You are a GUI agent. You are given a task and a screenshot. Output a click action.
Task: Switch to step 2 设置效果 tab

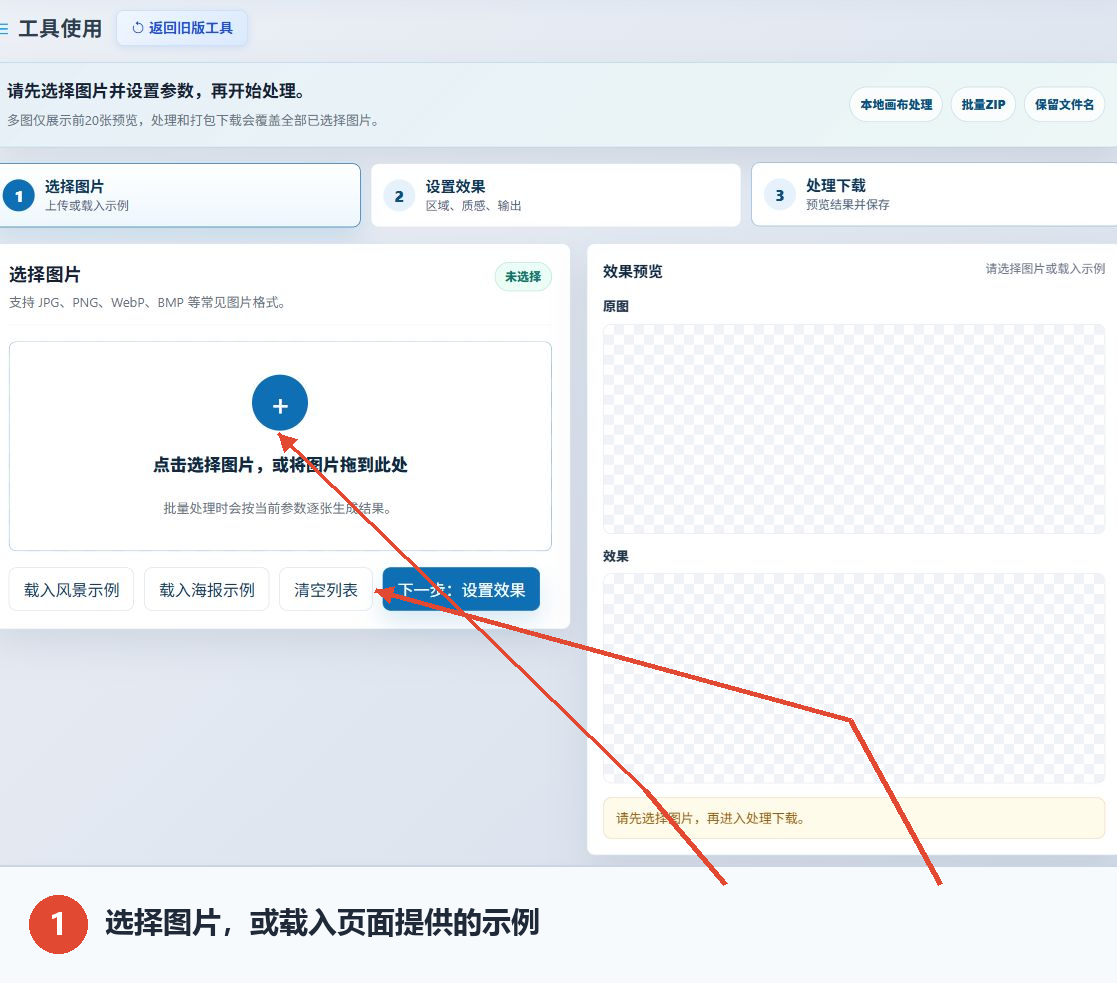pyautogui.click(x=556, y=195)
